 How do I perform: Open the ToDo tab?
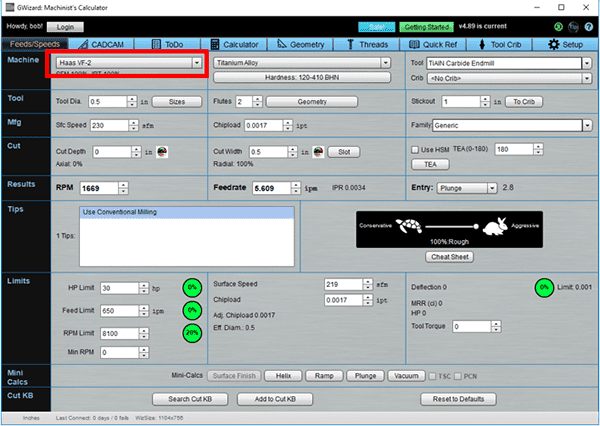168,44
